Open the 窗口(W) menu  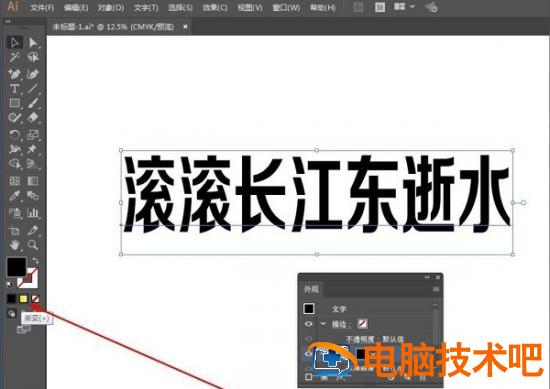pos(286,8)
